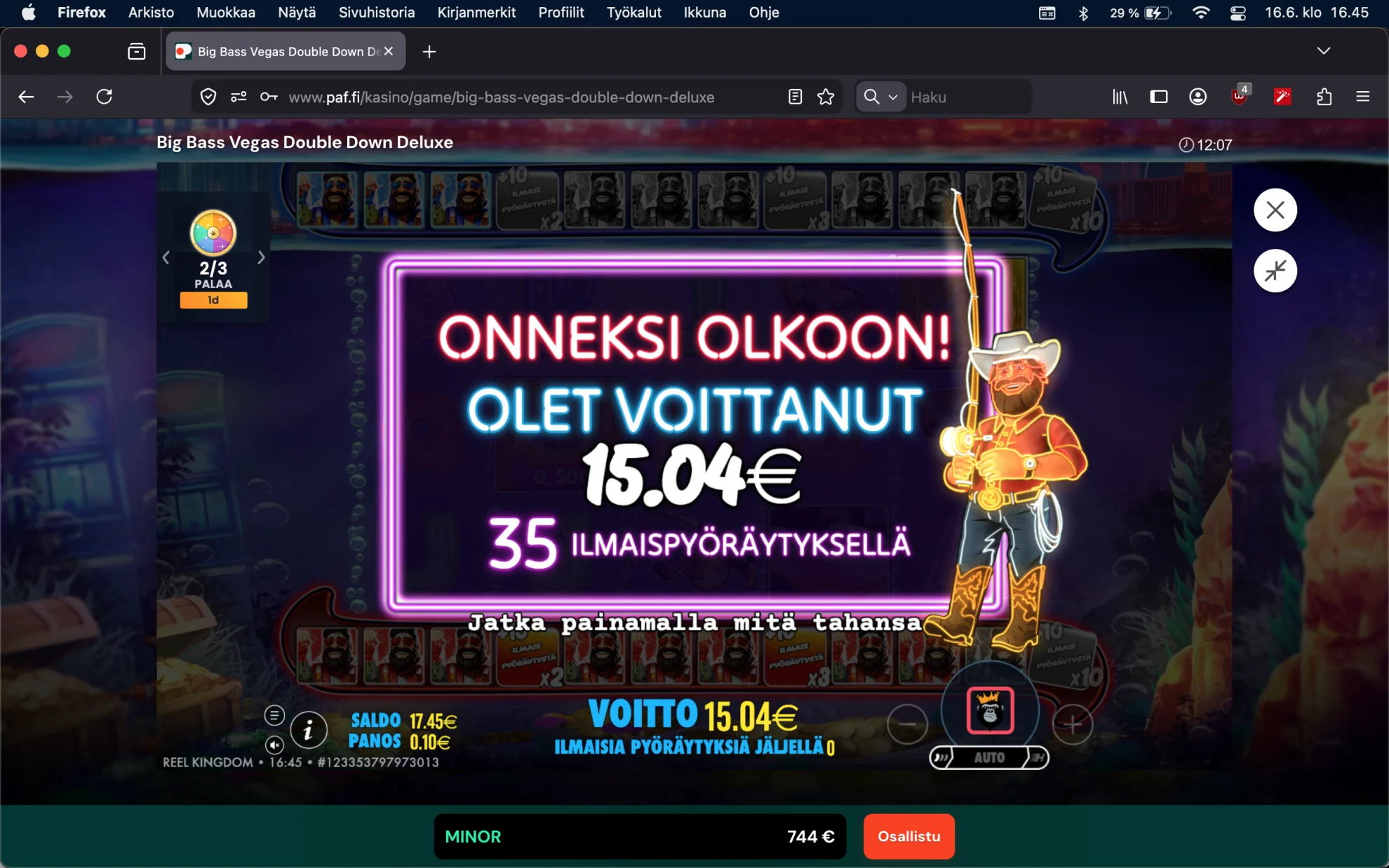
Task: Open the Ikkuna menu
Action: tap(705, 13)
